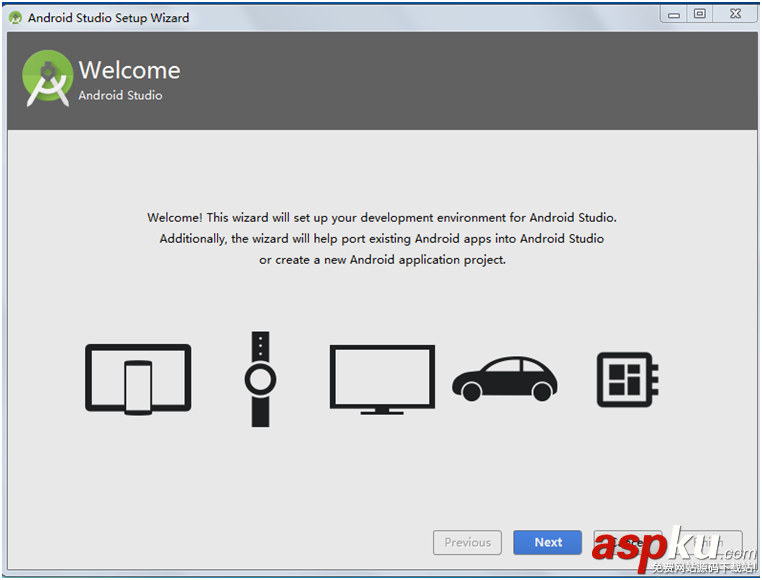The width and height of the screenshot is (762, 580).
Task: Click the "Android Studio" subtitle text
Action: pos(121,95)
